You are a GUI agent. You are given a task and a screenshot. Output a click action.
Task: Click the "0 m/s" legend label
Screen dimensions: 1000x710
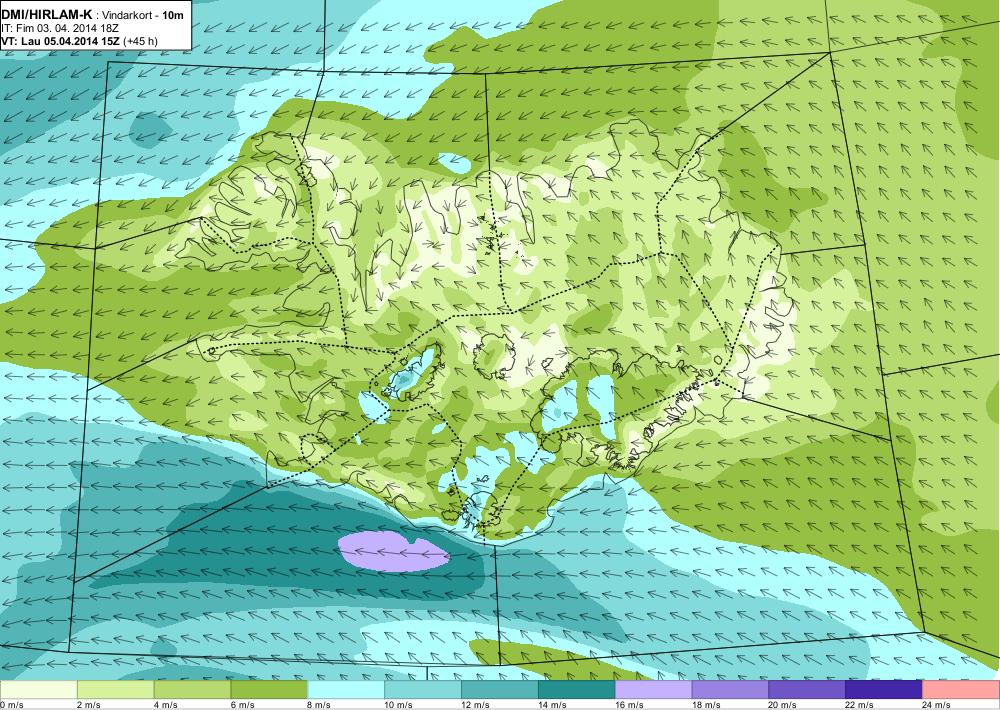(x=11, y=705)
